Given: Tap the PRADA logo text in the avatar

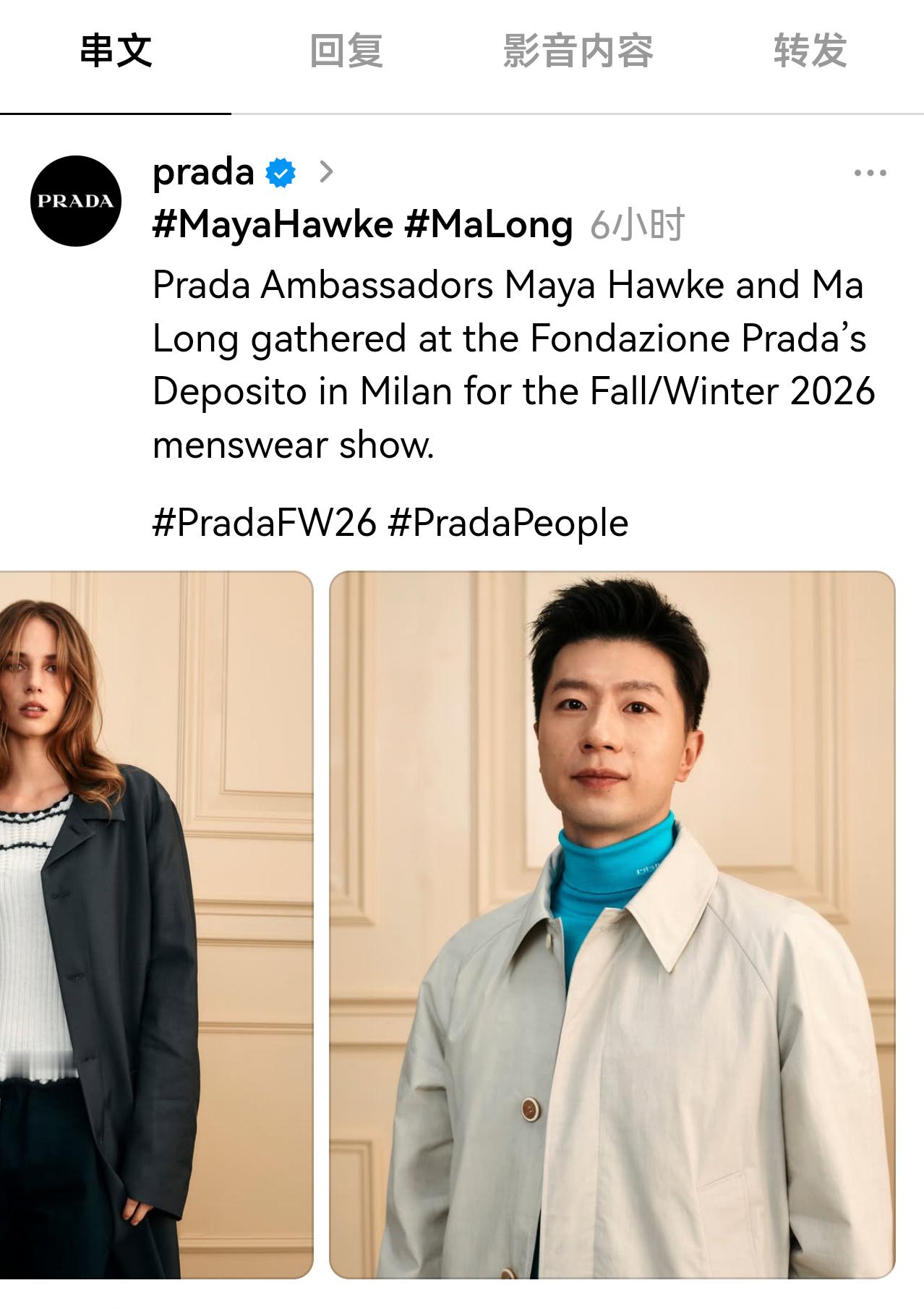Looking at the screenshot, I should pyautogui.click(x=75, y=202).
